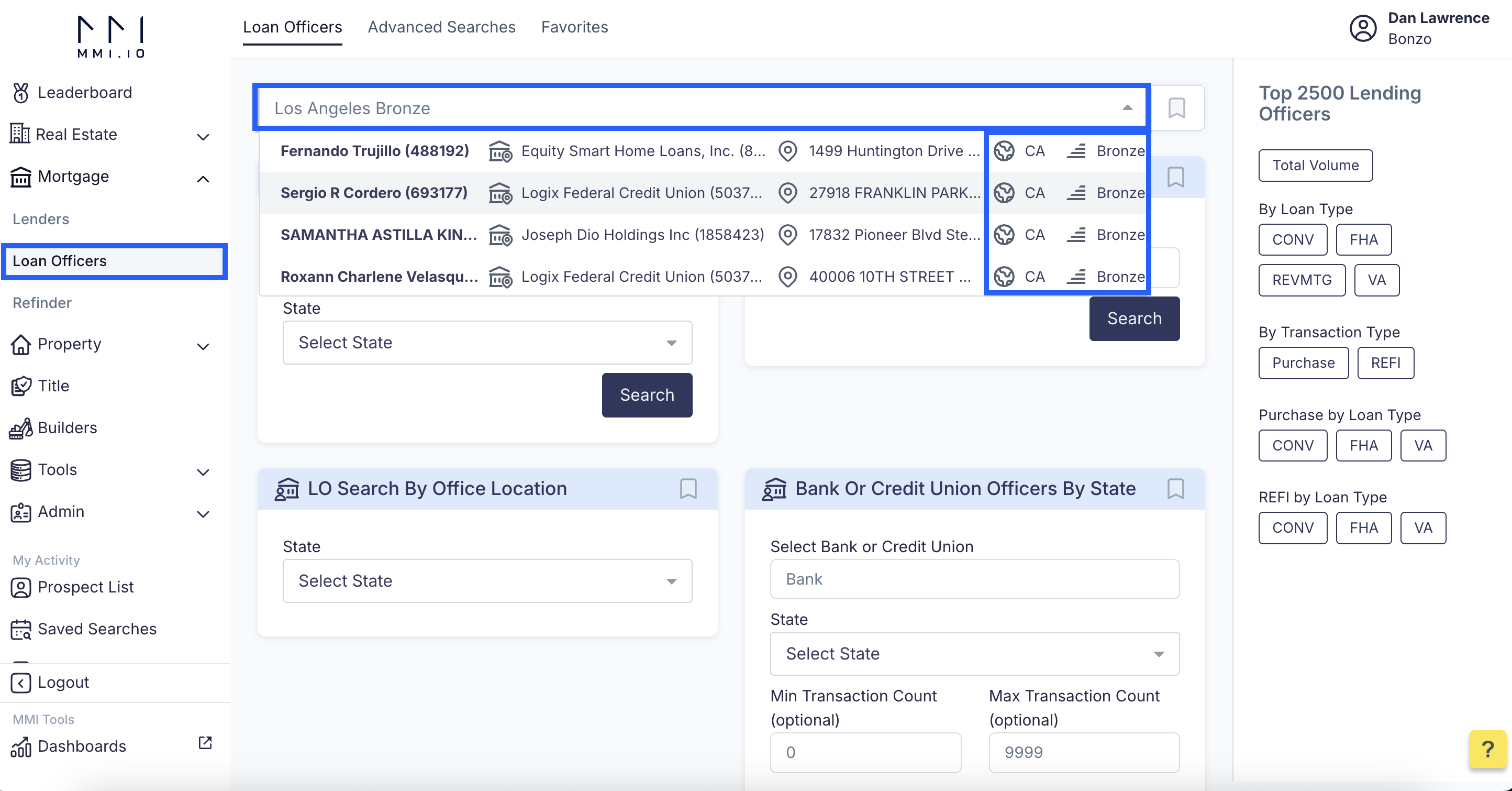This screenshot has width=1512, height=791.
Task: Click tier bars icon in SAMANTHA ASTILLA row
Action: [1076, 235]
